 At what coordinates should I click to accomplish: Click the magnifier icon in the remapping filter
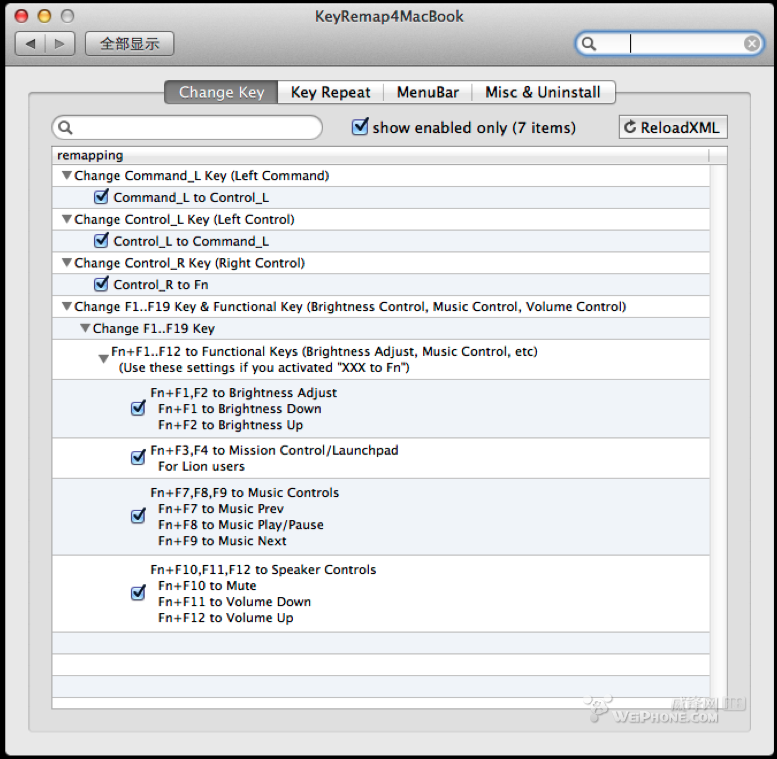click(65, 127)
